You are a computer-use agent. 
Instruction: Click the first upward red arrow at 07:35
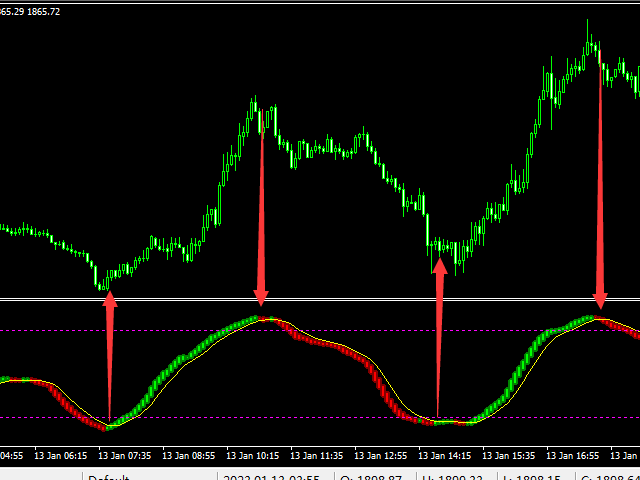[x=109, y=355]
